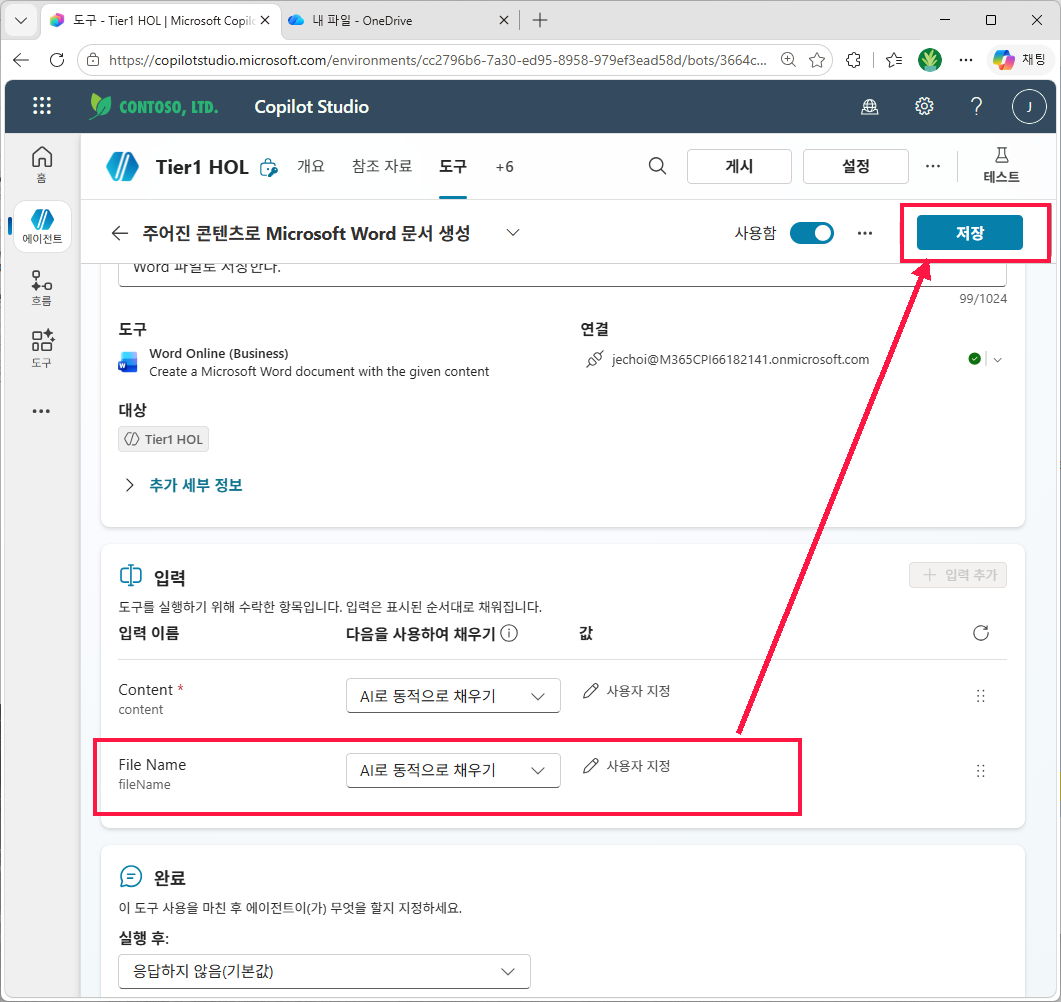Click 사용자 지정 for the Content input
This screenshot has height=1002, width=1061.
(626, 691)
